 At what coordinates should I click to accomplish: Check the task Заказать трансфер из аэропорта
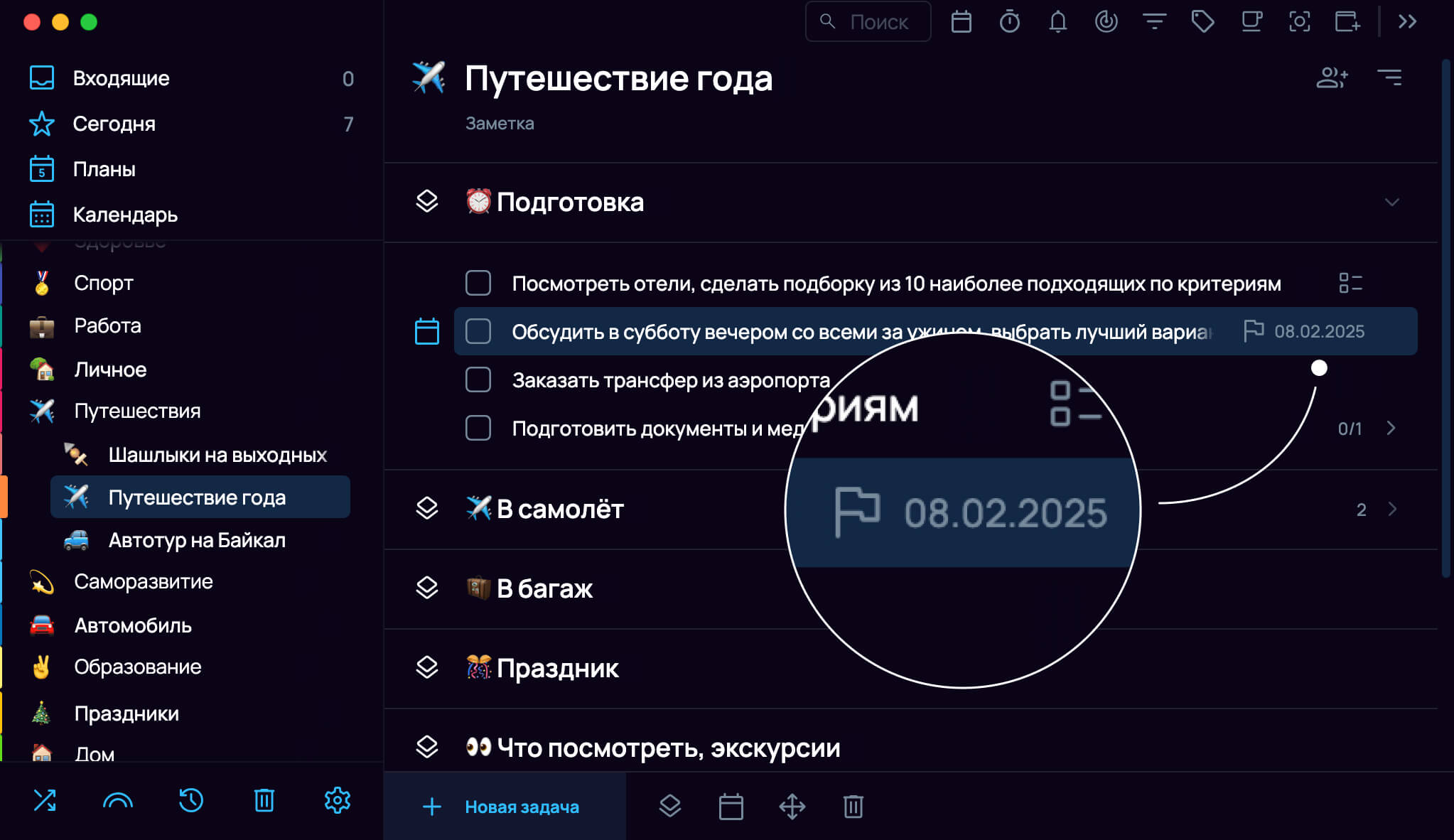coord(478,379)
